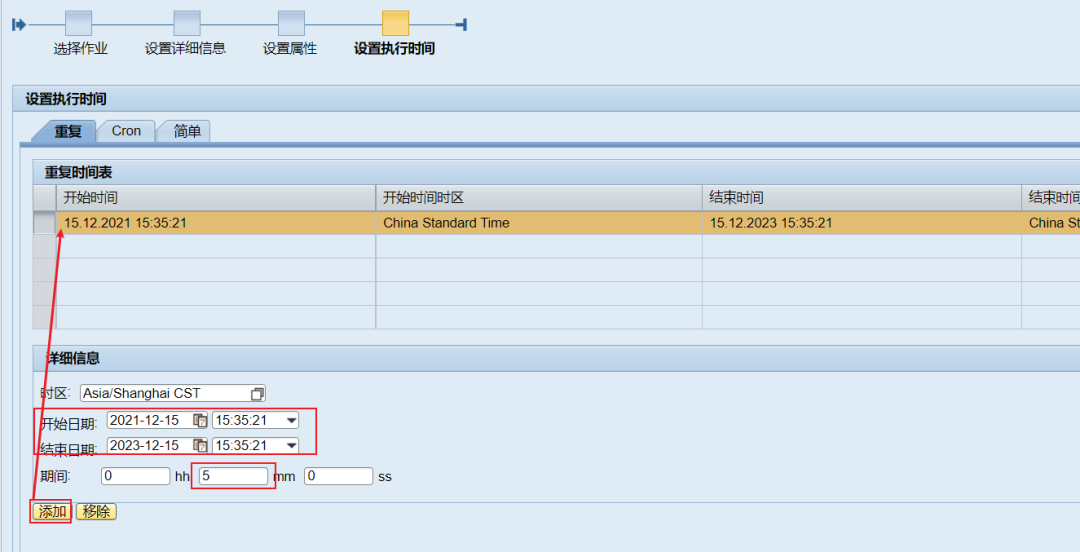Click the 设置详细信息 roadmap label

[185, 48]
